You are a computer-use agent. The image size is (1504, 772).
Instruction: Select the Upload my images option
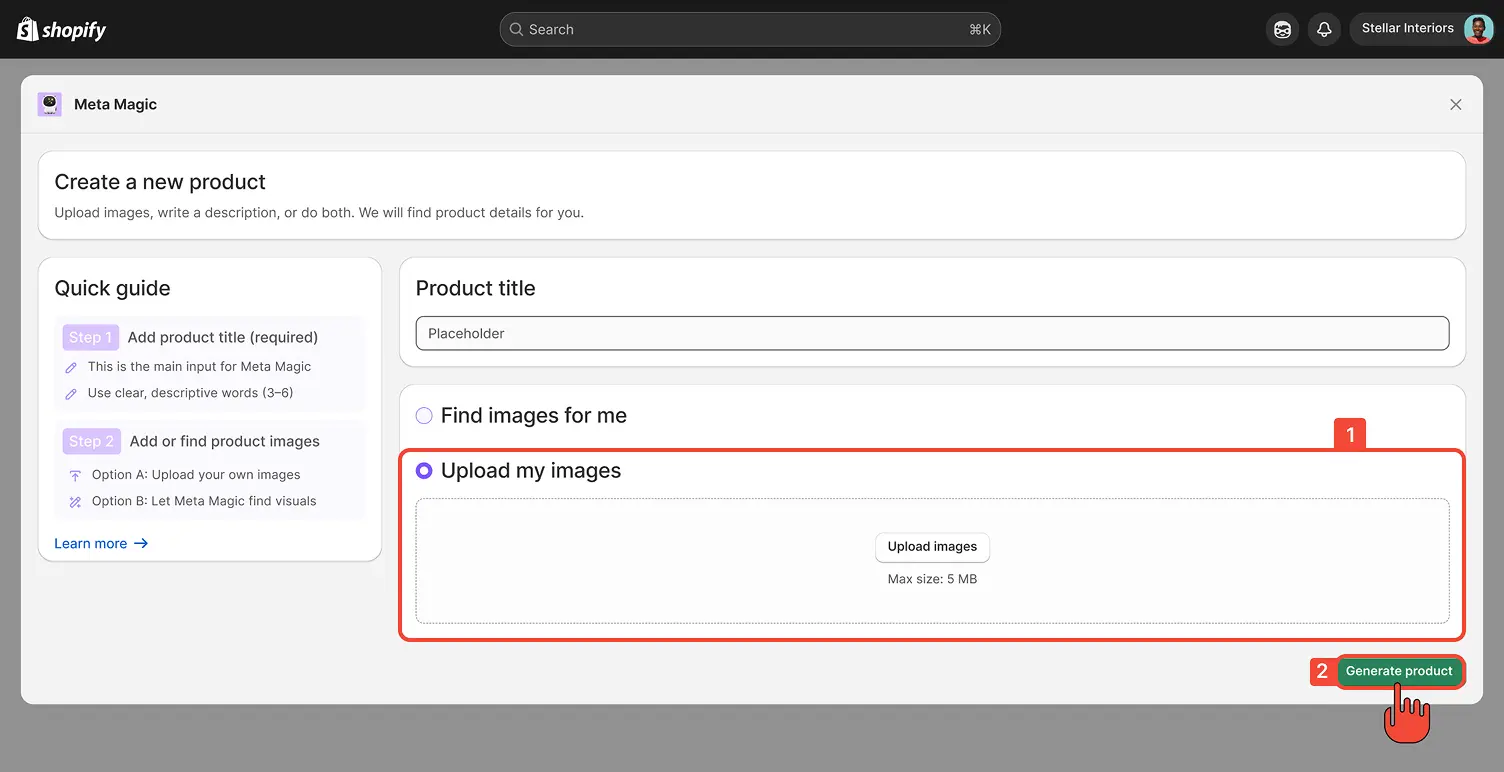tap(424, 470)
